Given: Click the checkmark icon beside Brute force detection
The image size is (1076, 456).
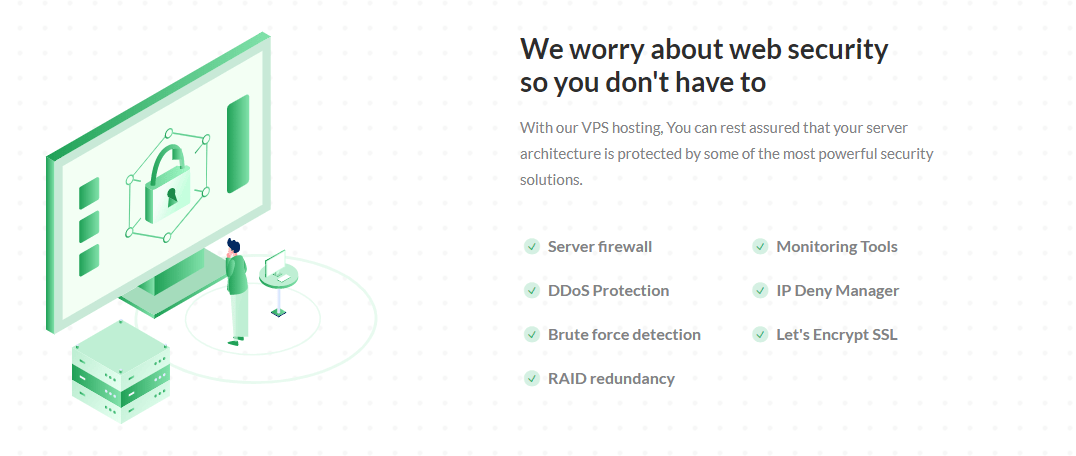Looking at the screenshot, I should pyautogui.click(x=532, y=334).
